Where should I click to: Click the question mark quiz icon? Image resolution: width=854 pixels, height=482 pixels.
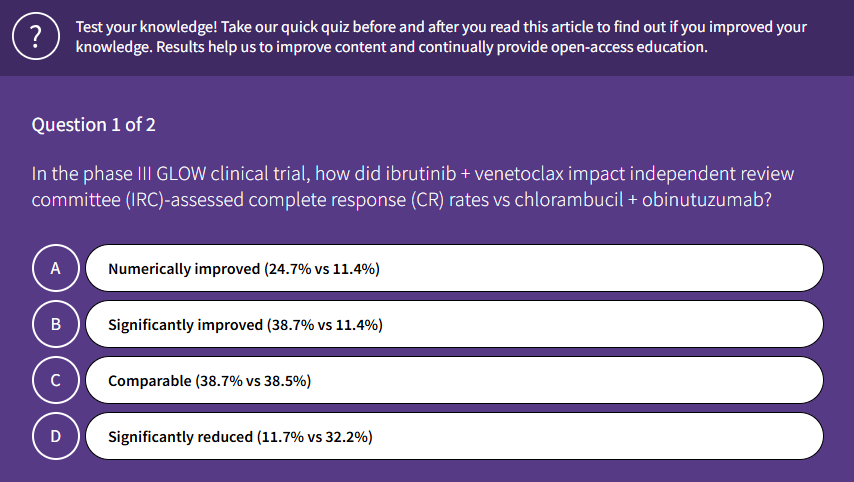point(36,36)
